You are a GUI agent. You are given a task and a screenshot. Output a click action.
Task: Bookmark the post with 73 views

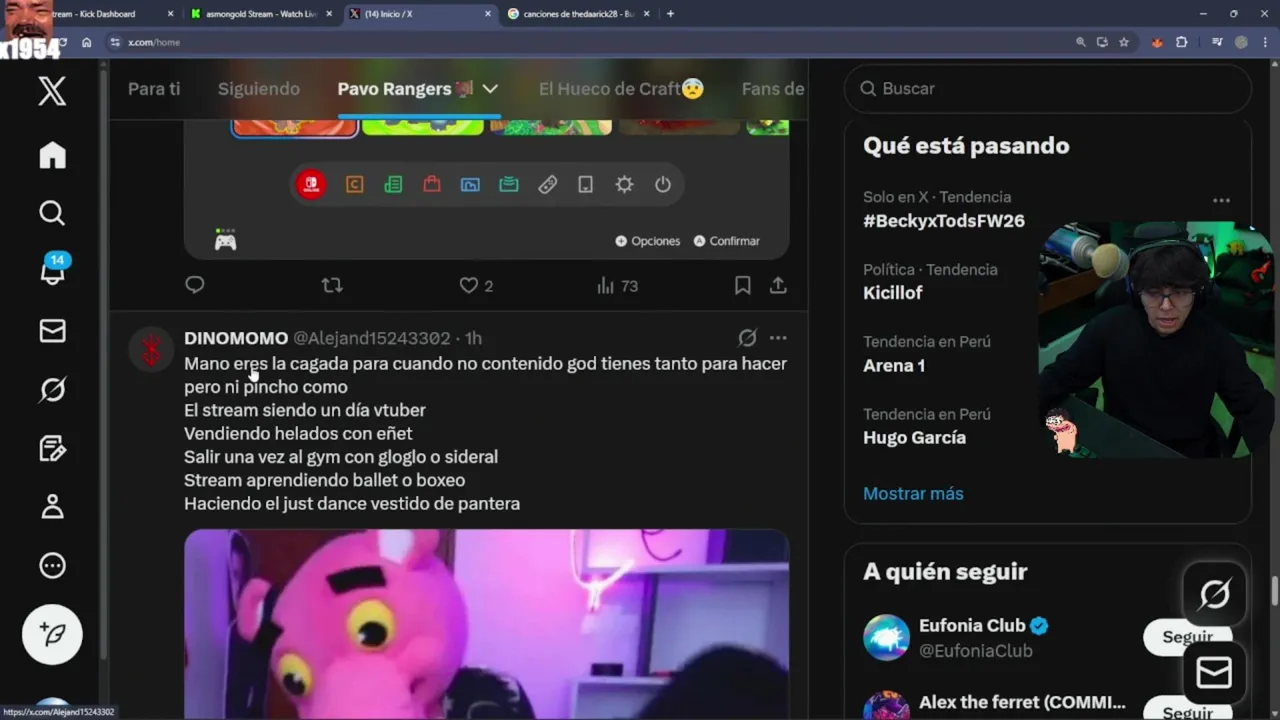pyautogui.click(x=742, y=285)
